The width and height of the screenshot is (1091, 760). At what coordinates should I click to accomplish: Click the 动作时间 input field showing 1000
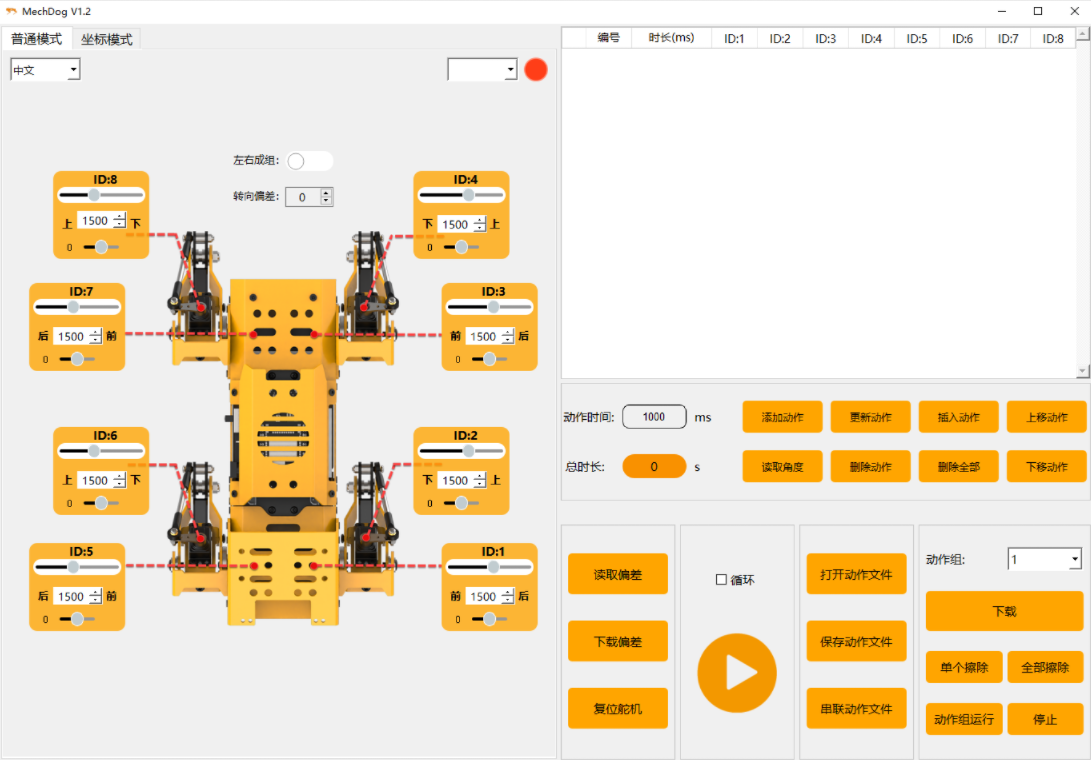[654, 417]
